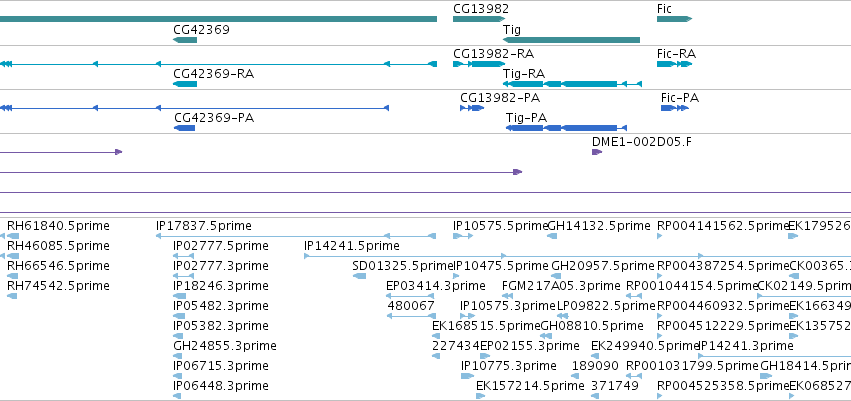Image resolution: width=851 pixels, height=401 pixels.
Task: Select the SD01325.5prime EST arrow
Action: tap(359, 276)
